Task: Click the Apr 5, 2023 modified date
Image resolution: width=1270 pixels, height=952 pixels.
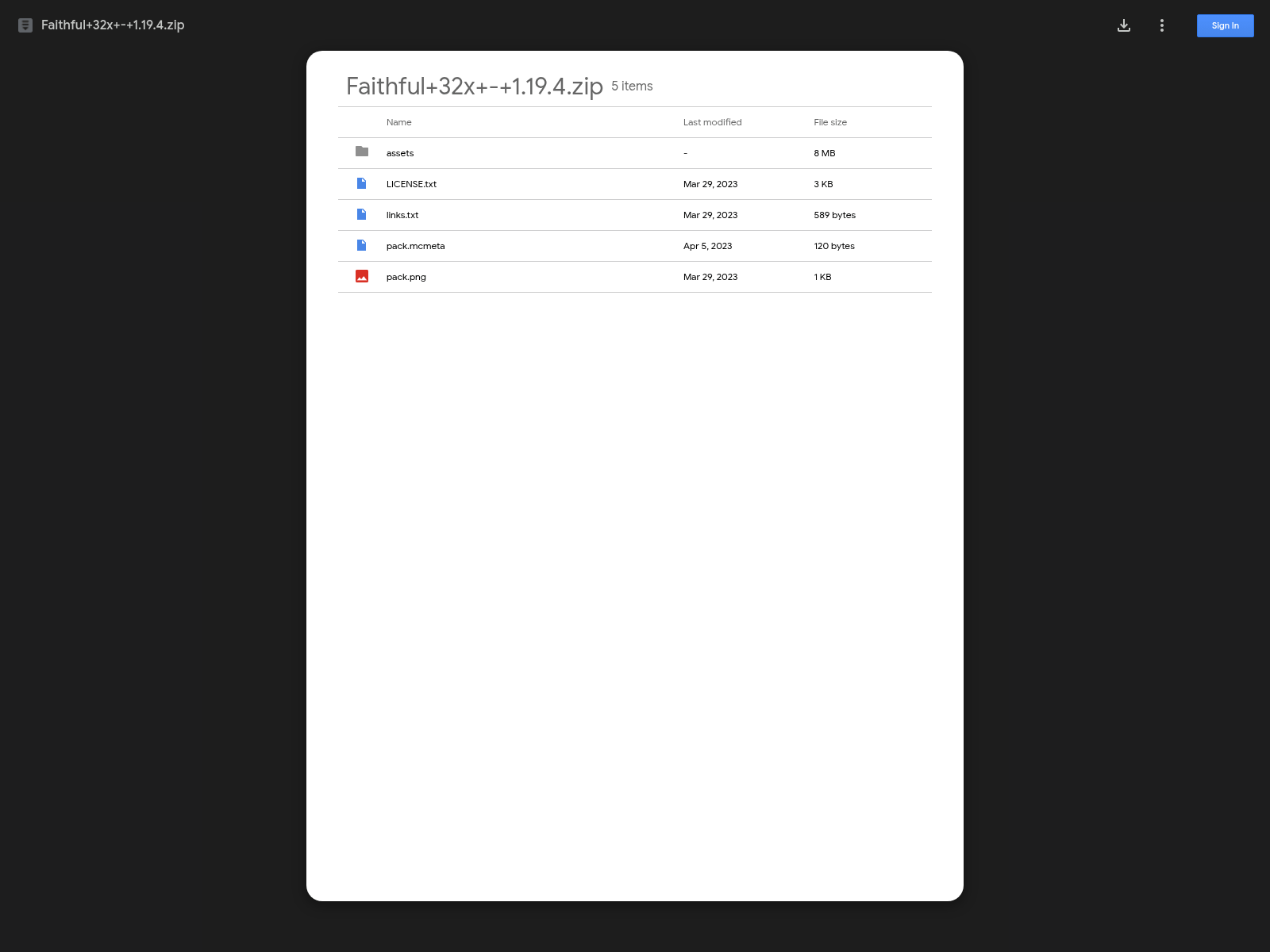Action: click(708, 246)
